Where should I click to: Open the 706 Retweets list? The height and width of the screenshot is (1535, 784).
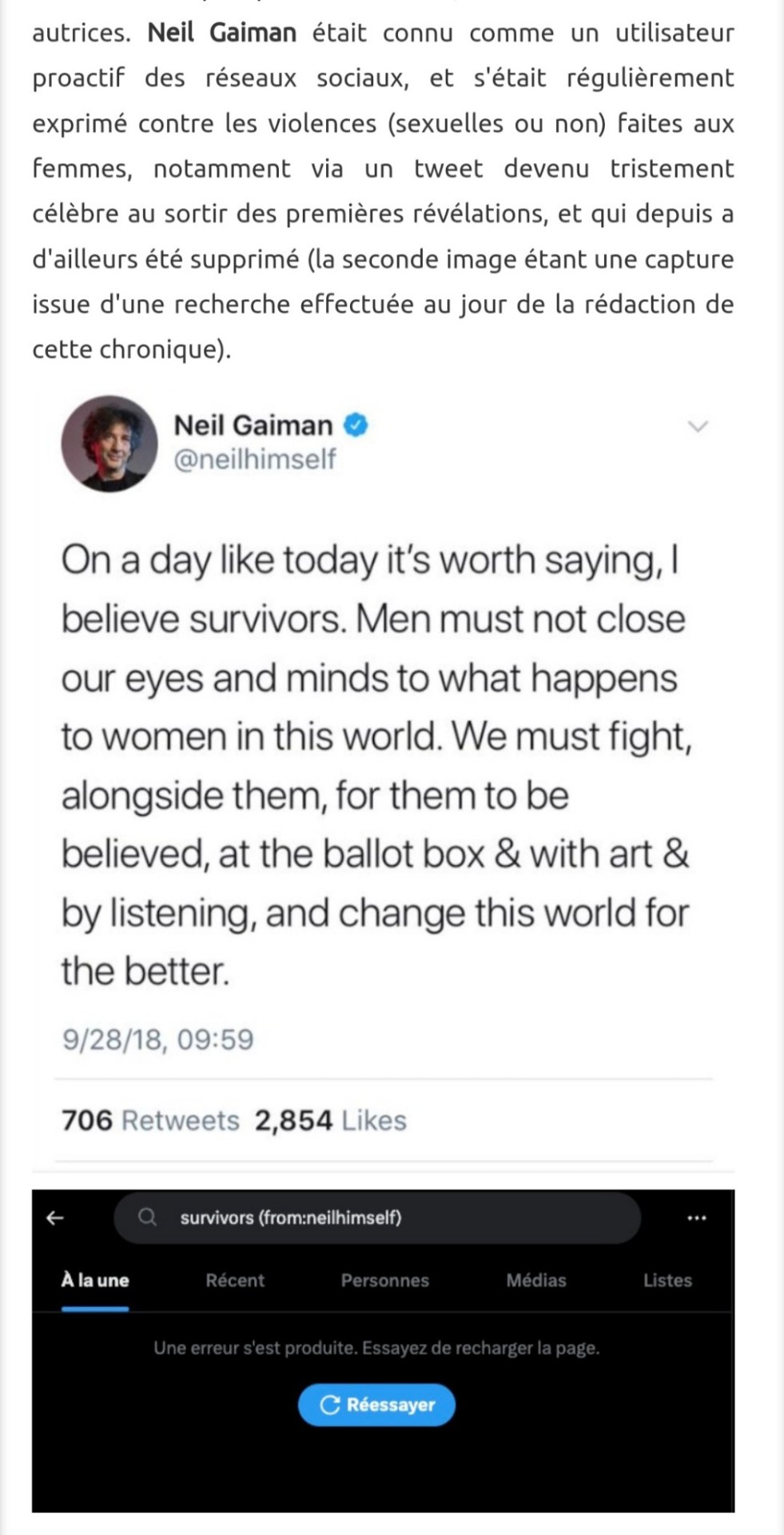(x=150, y=1120)
